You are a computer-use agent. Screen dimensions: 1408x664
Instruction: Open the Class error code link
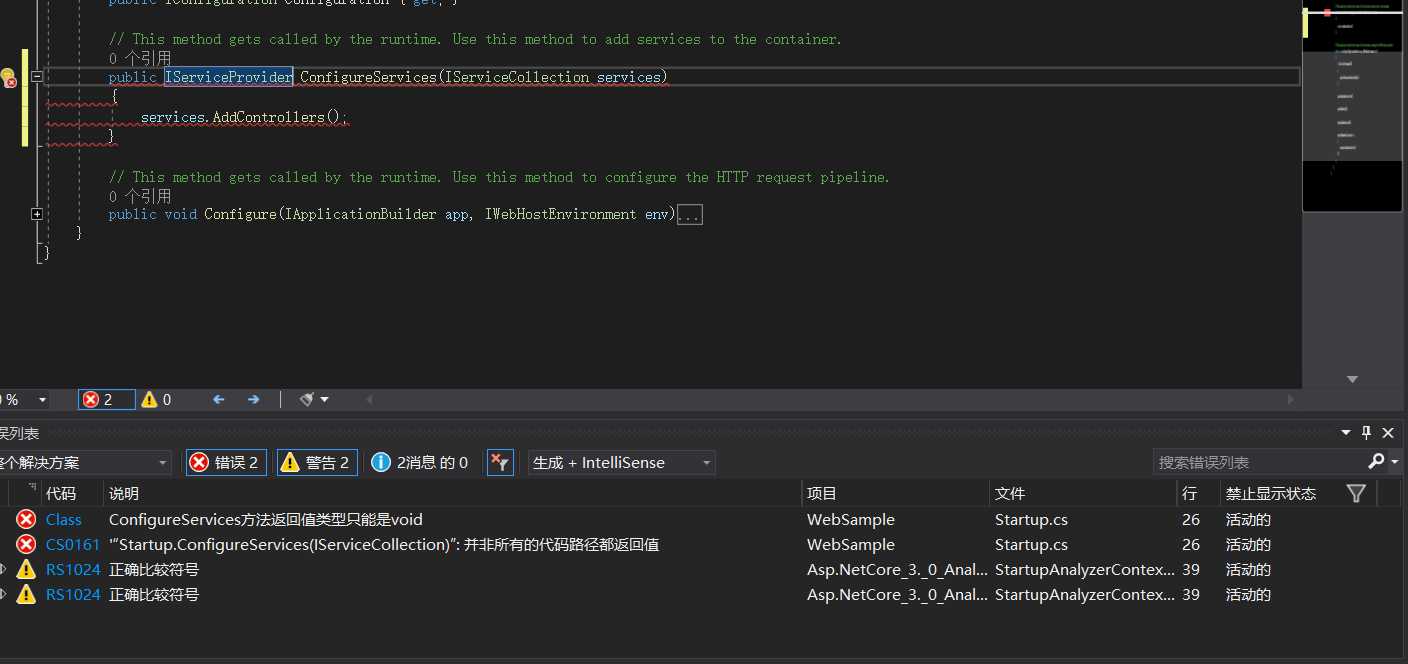coord(64,519)
